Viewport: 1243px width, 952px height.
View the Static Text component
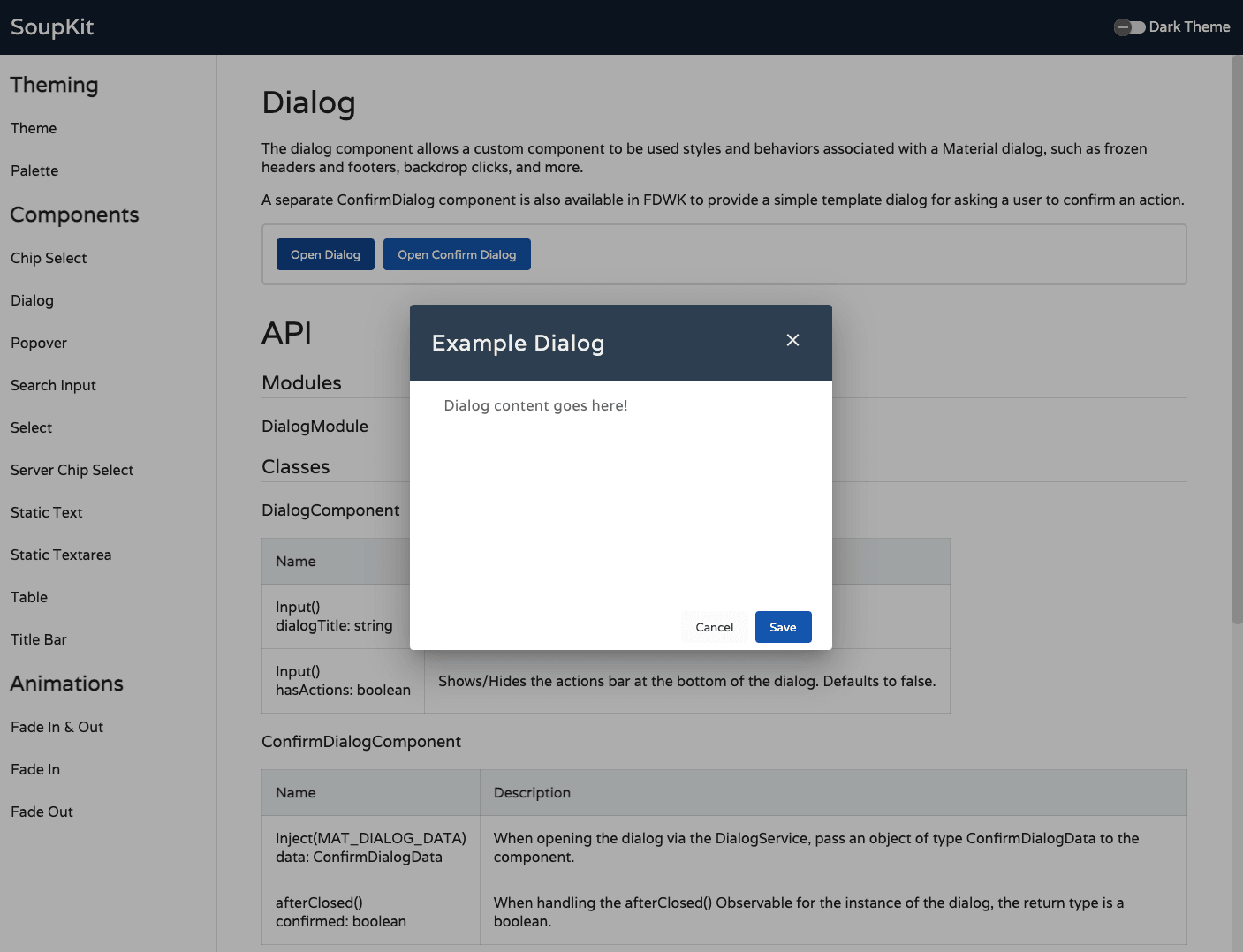46,512
